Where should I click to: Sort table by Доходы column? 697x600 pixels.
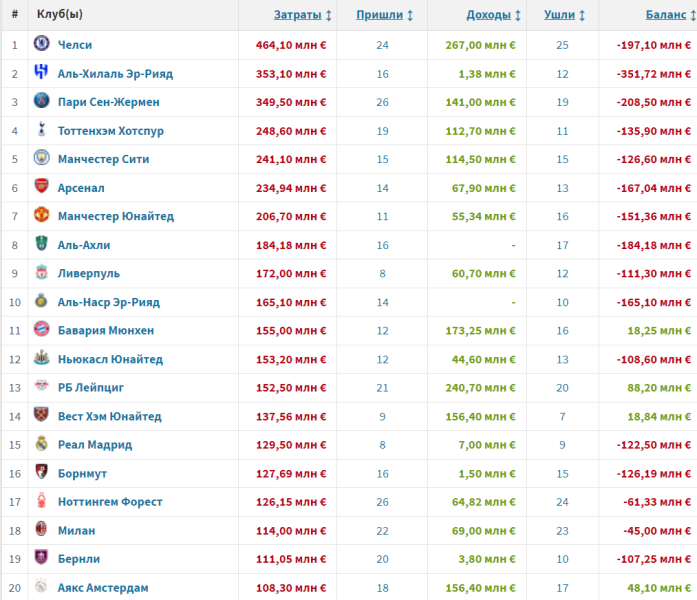494,15
